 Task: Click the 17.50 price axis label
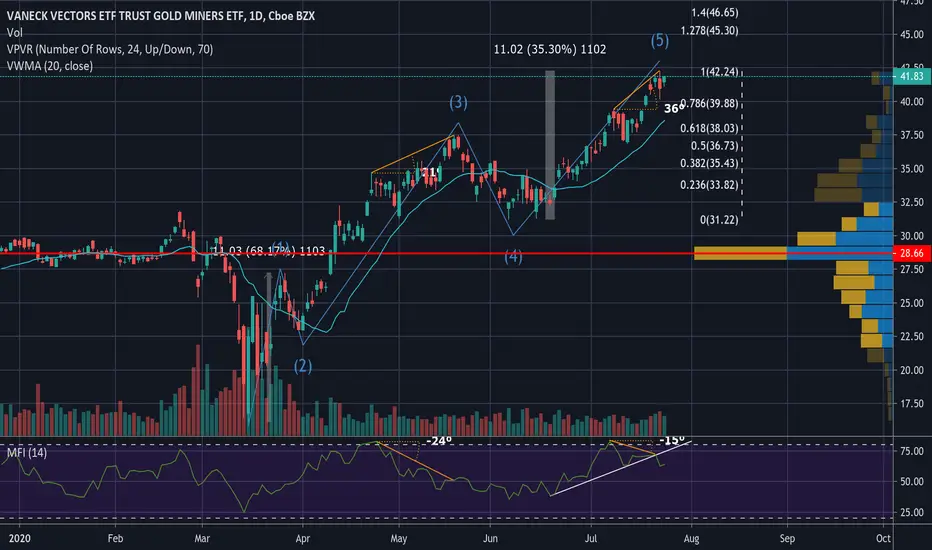912,404
